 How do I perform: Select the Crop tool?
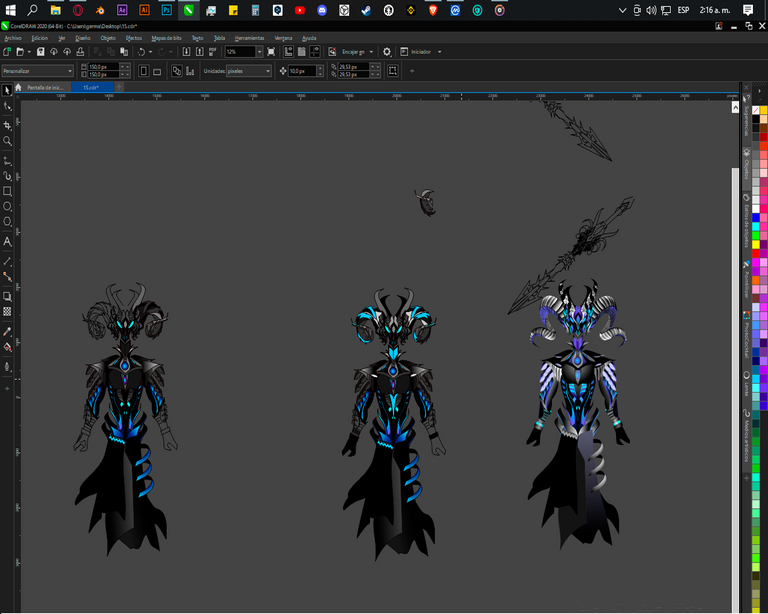pyautogui.click(x=7, y=125)
